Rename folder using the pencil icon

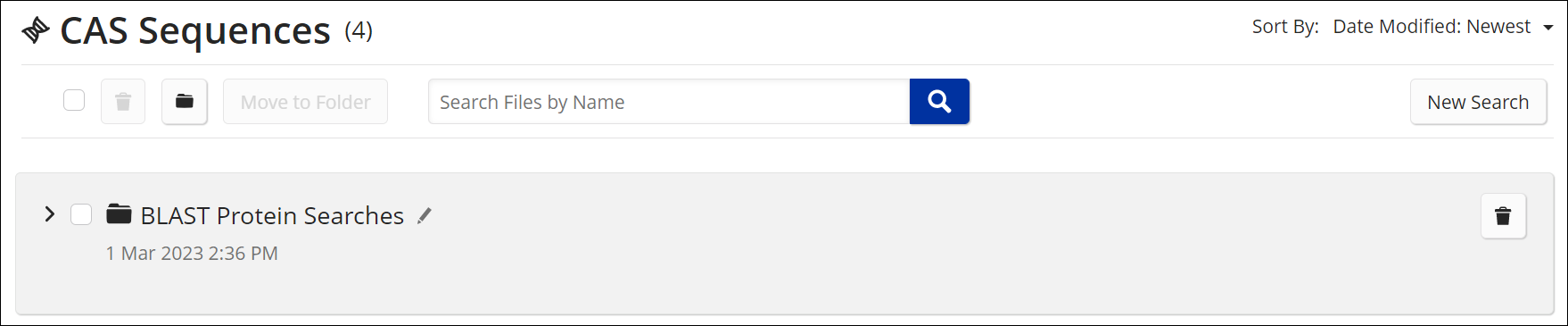click(425, 215)
